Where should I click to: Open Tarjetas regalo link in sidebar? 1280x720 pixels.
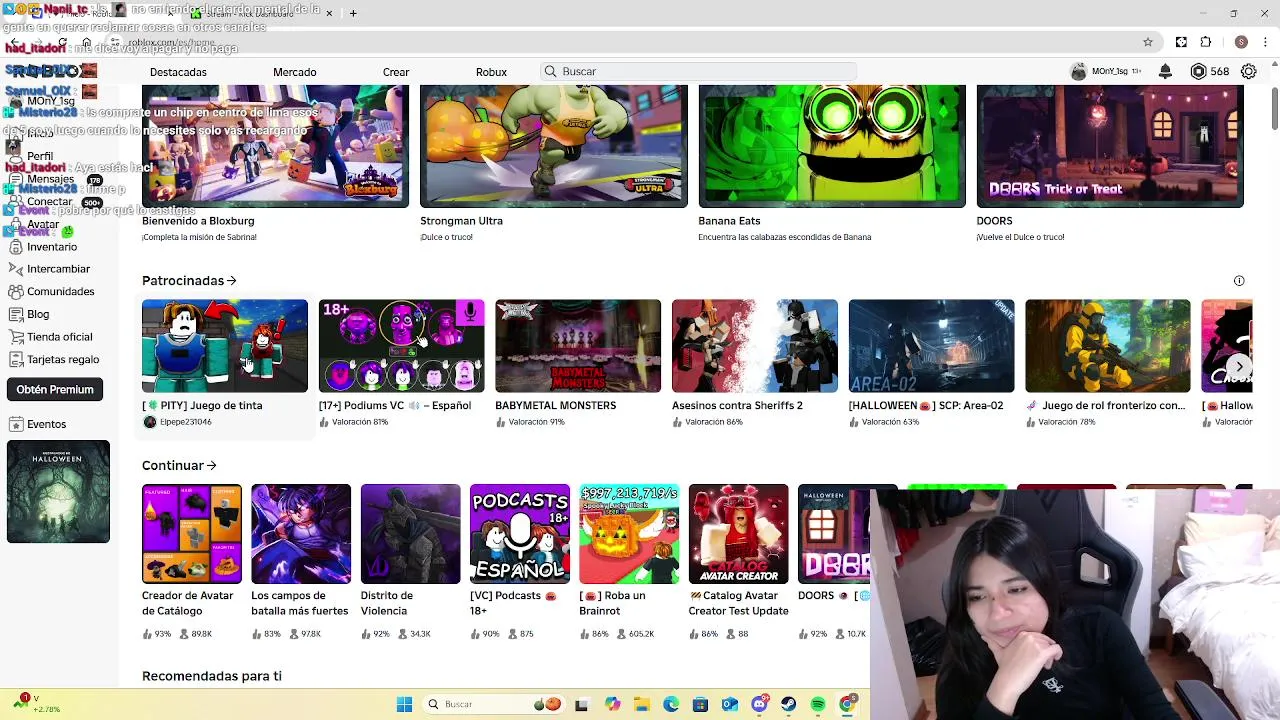(63, 360)
